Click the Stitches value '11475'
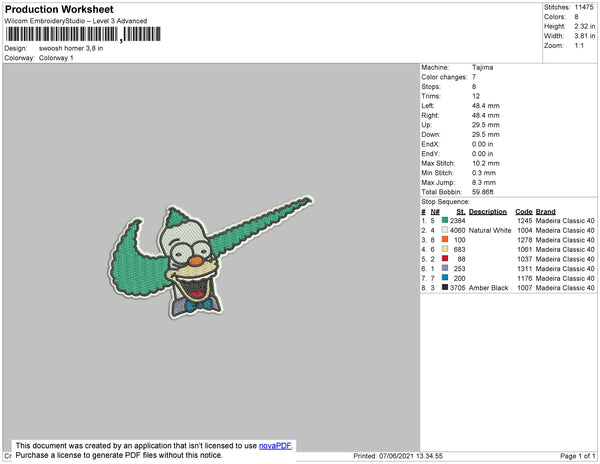 click(x=584, y=7)
